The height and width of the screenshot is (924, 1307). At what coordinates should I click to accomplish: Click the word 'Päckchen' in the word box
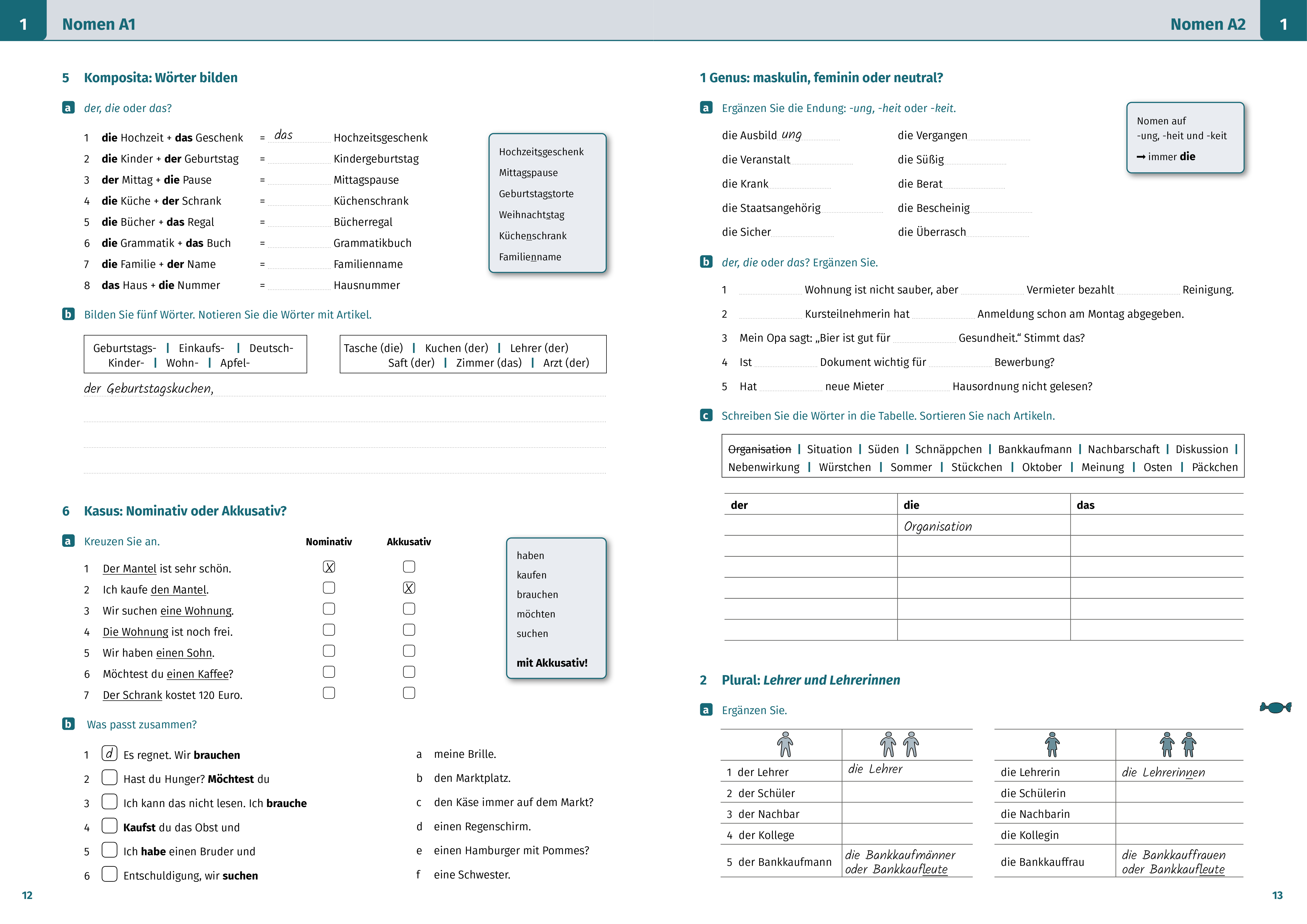pyautogui.click(x=1215, y=468)
